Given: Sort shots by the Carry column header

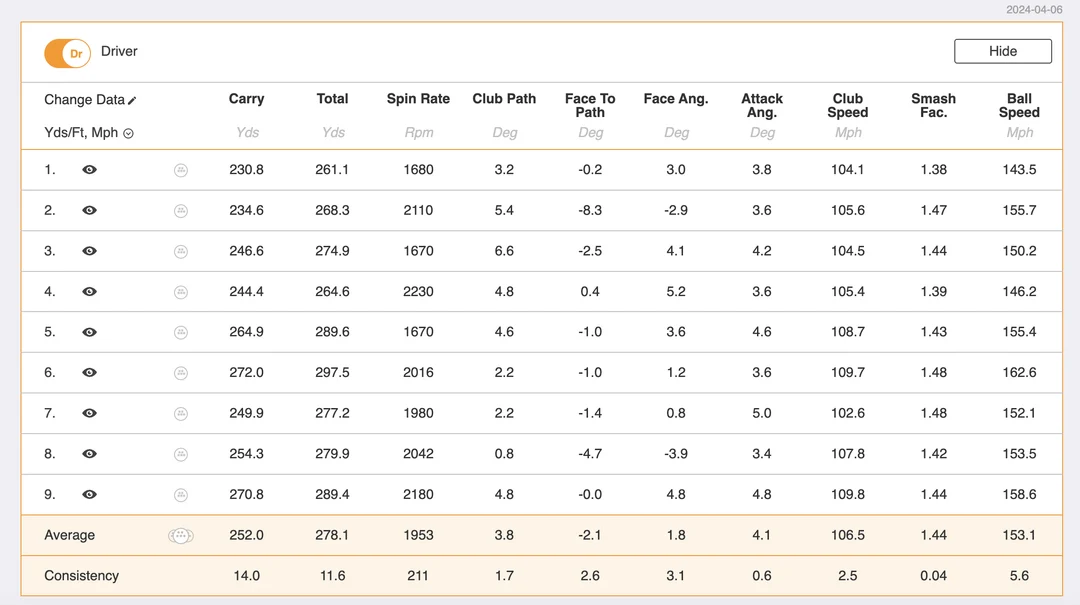Looking at the screenshot, I should pos(246,99).
